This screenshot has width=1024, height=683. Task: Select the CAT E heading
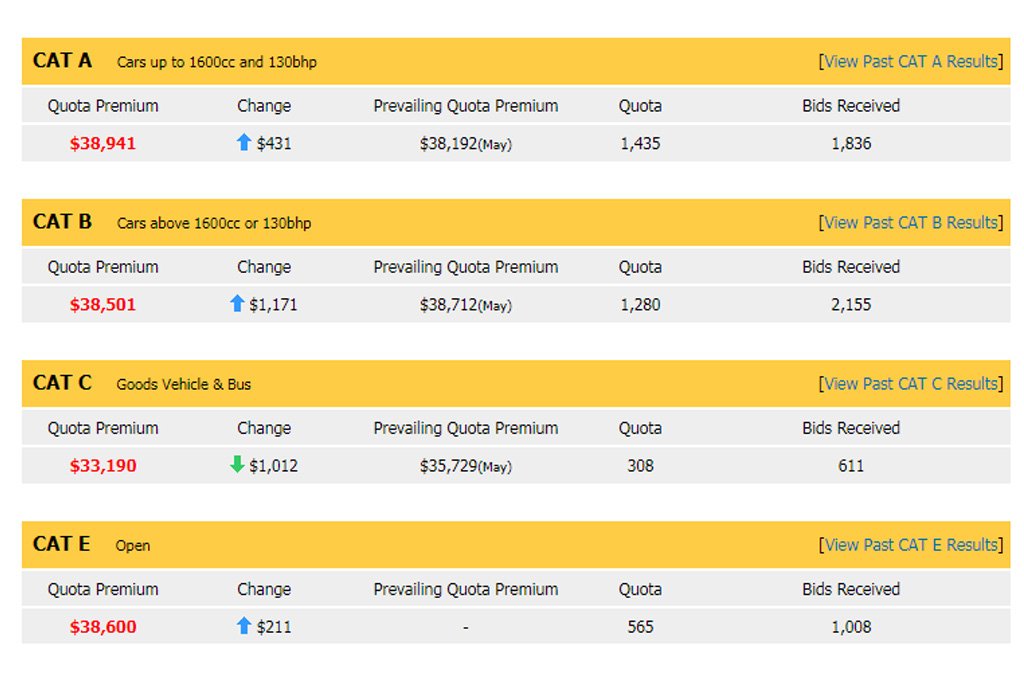click(61, 544)
